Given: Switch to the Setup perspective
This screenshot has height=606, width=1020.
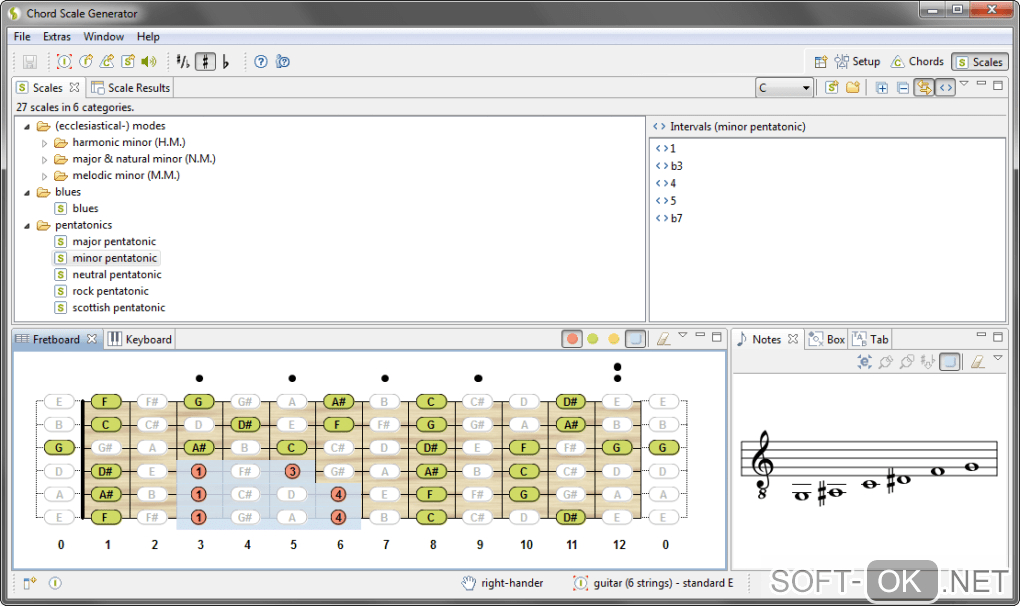Looking at the screenshot, I should 857,62.
